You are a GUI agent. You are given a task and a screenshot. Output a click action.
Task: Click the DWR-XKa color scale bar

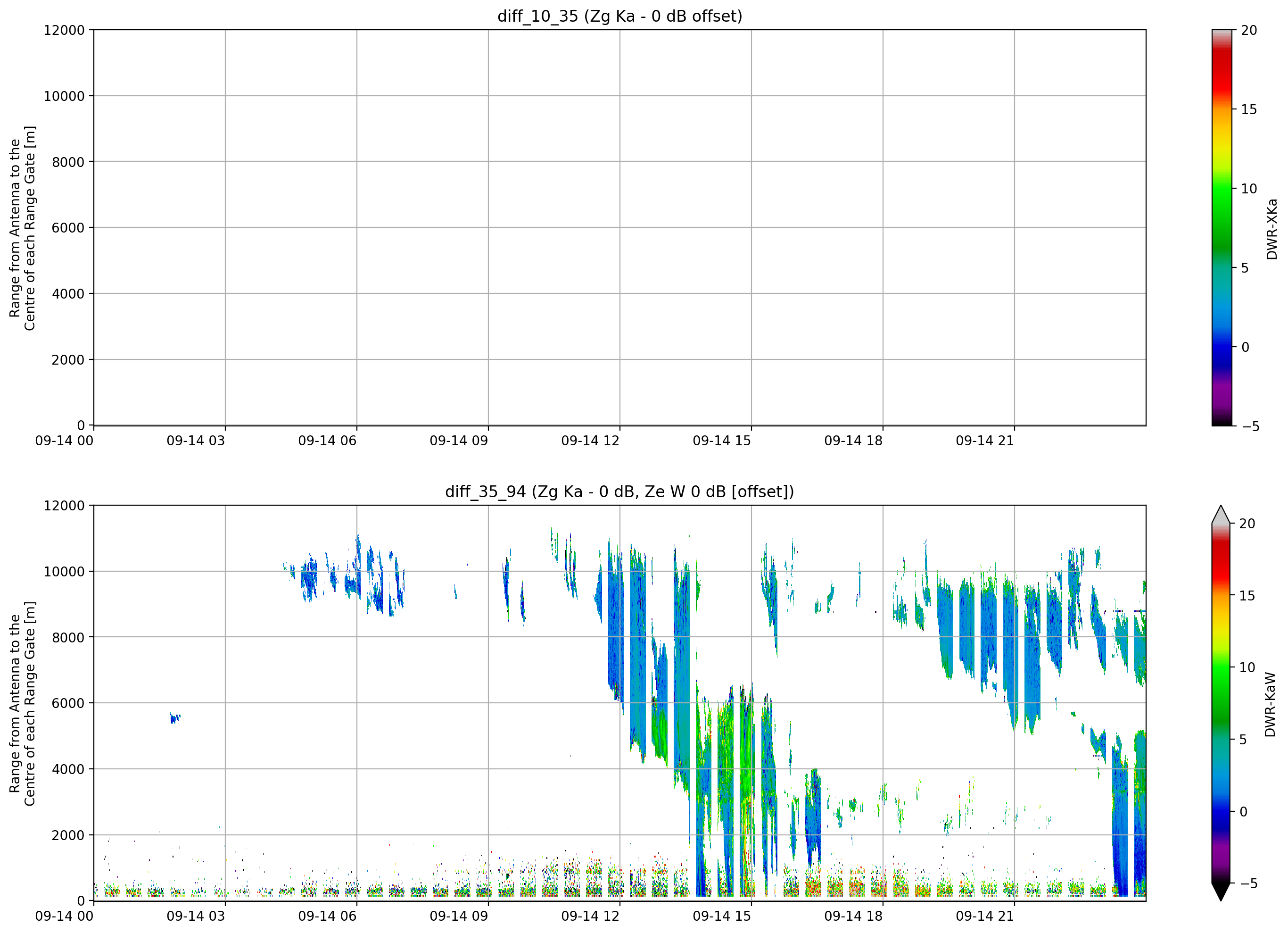point(1222,227)
